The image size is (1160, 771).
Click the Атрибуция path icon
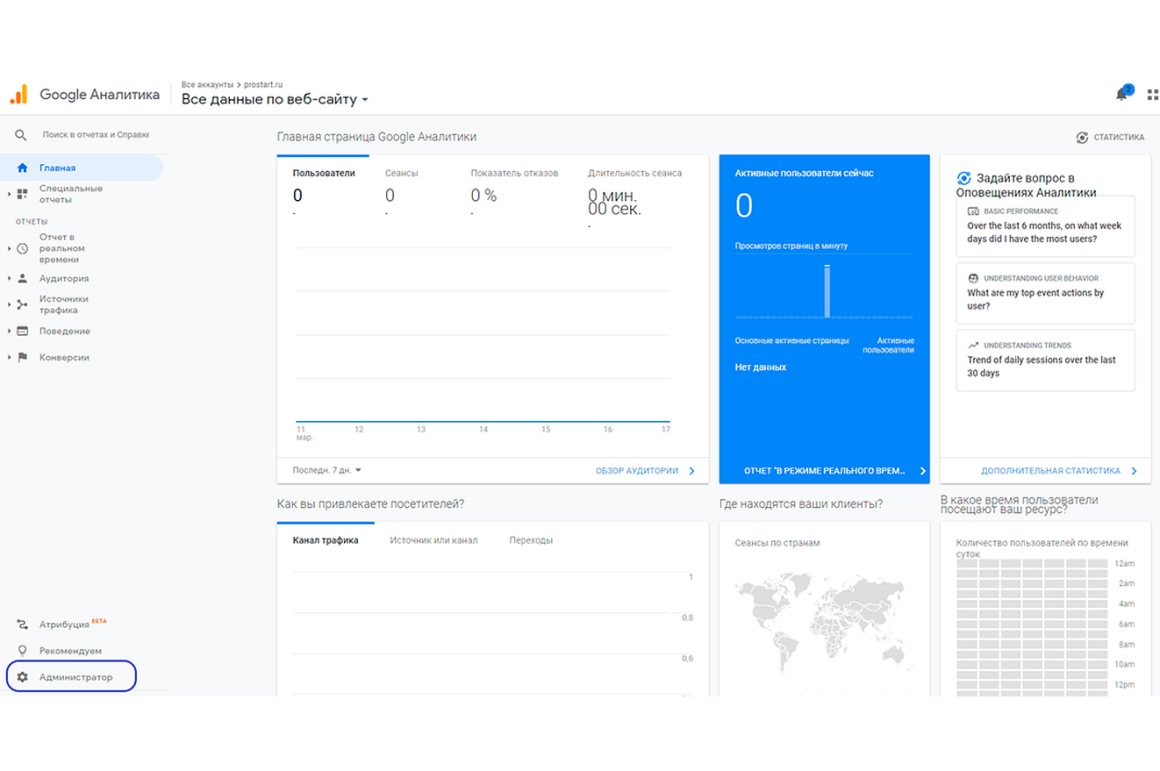click(22, 624)
